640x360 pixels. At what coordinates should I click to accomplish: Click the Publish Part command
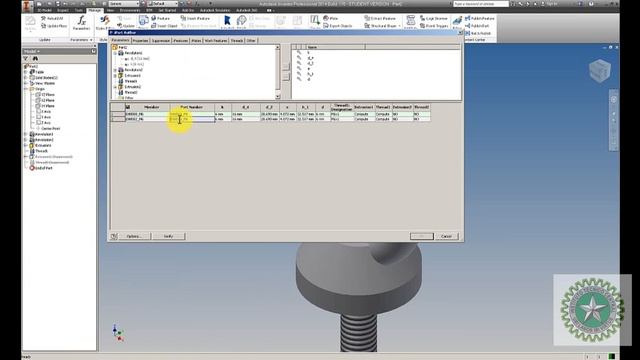(477, 26)
